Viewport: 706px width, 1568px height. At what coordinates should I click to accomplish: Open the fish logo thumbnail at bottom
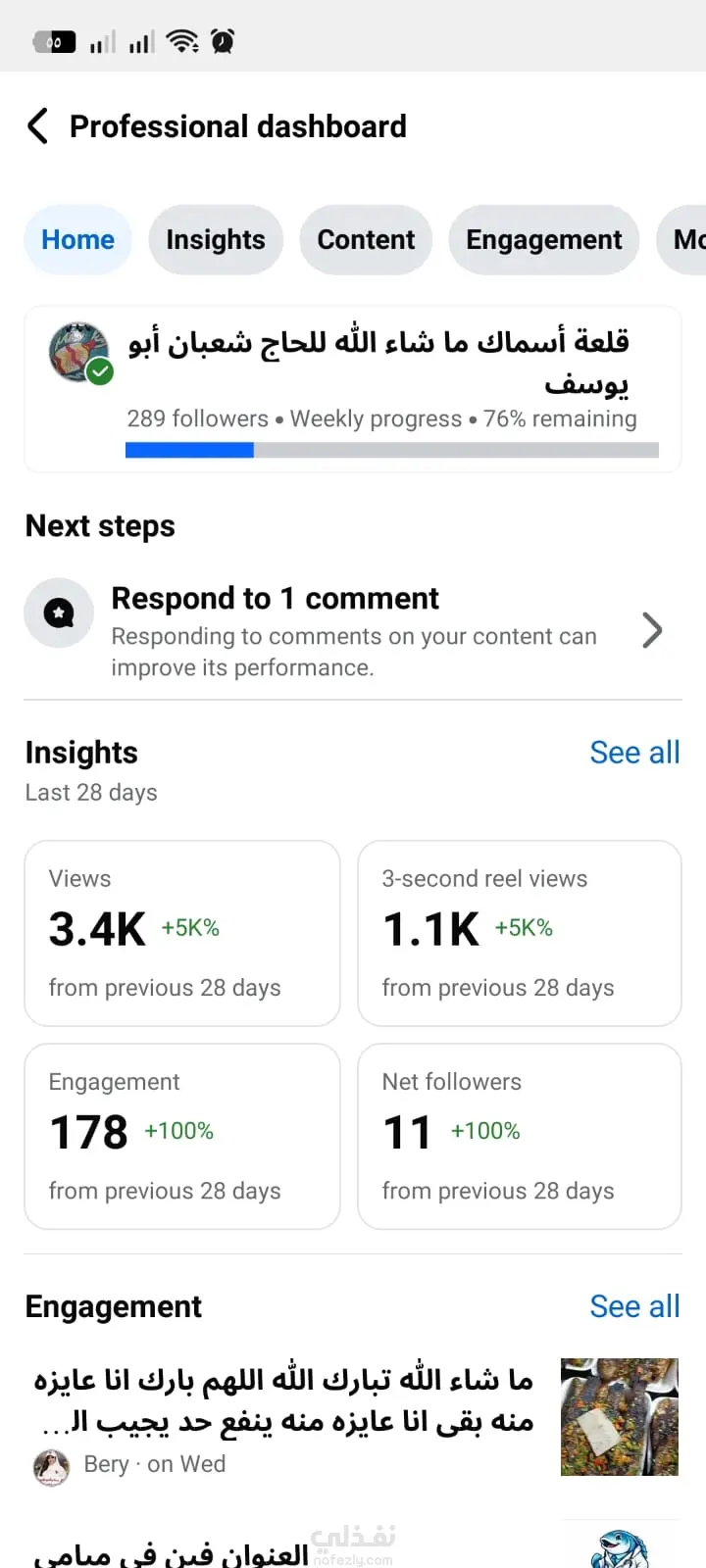pyautogui.click(x=620, y=1546)
